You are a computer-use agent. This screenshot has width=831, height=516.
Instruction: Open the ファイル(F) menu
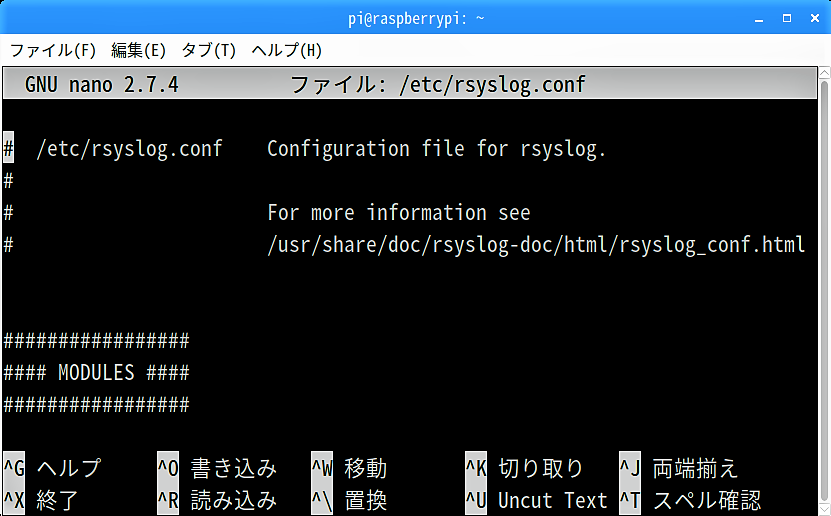click(x=53, y=51)
